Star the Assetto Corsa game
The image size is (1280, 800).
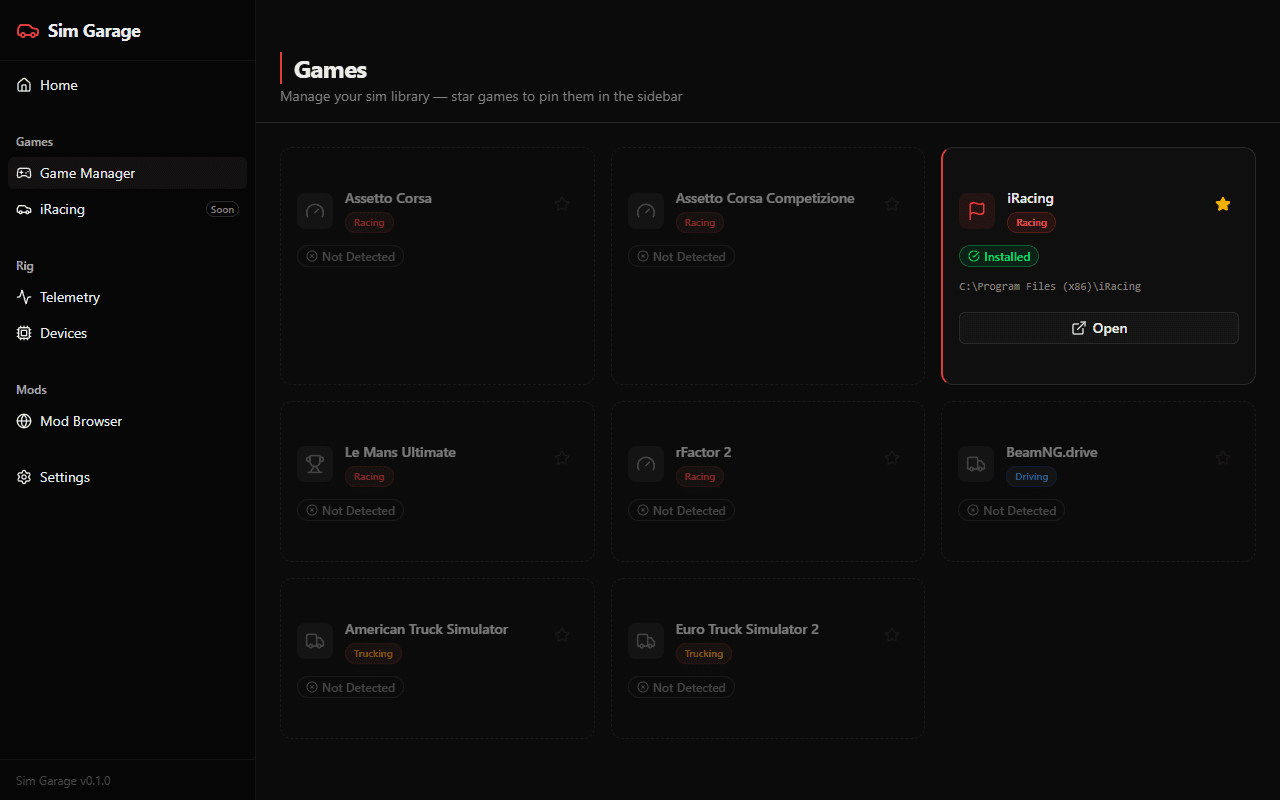click(x=562, y=204)
